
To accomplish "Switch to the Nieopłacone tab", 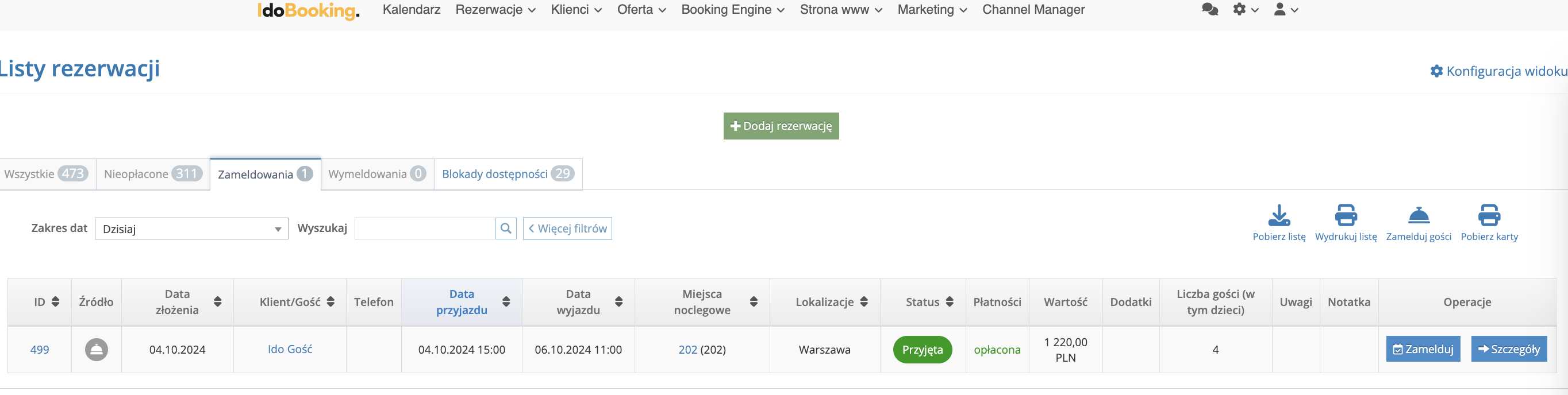I will point(153,174).
